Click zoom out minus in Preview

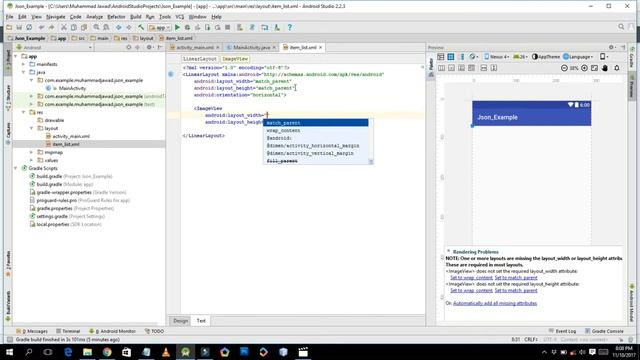coord(564,68)
